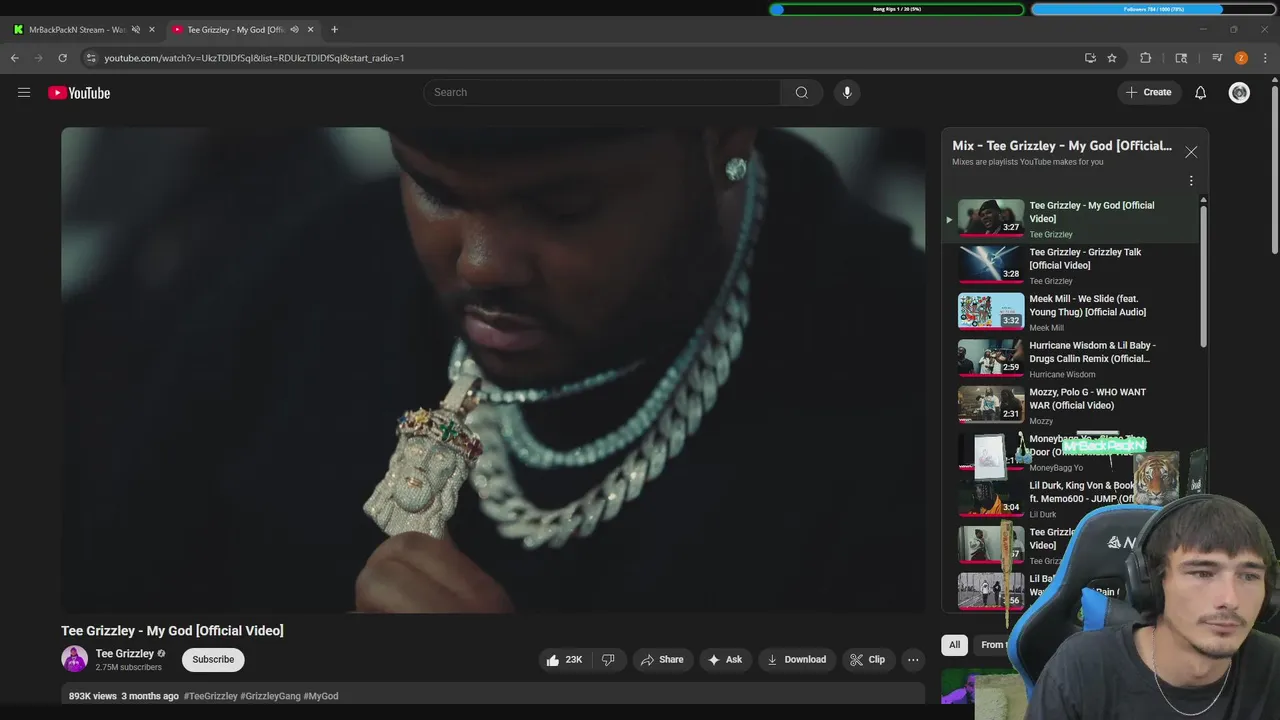
Task: Open the notifications bell
Action: (1200, 92)
